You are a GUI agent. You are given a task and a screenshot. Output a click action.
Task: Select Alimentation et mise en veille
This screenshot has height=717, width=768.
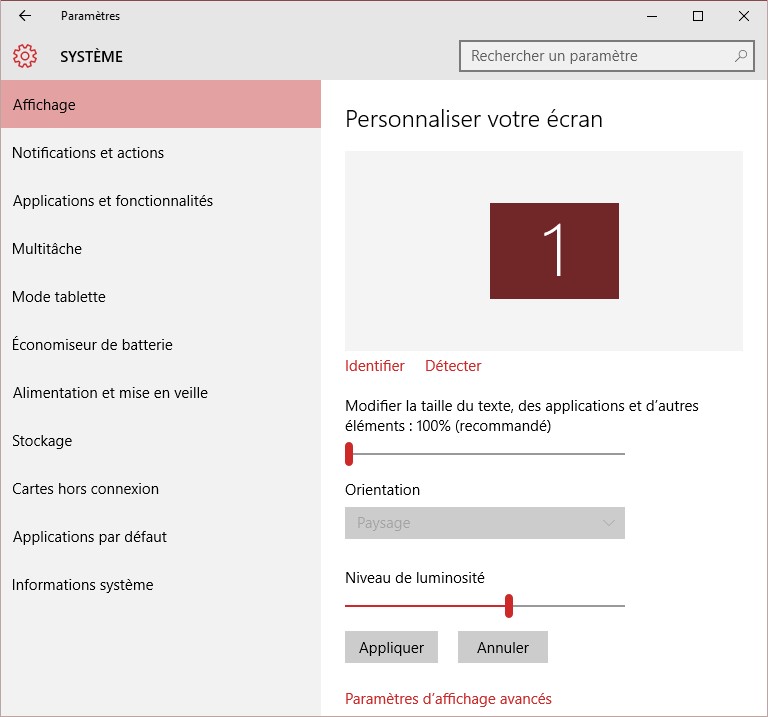pyautogui.click(x=110, y=393)
